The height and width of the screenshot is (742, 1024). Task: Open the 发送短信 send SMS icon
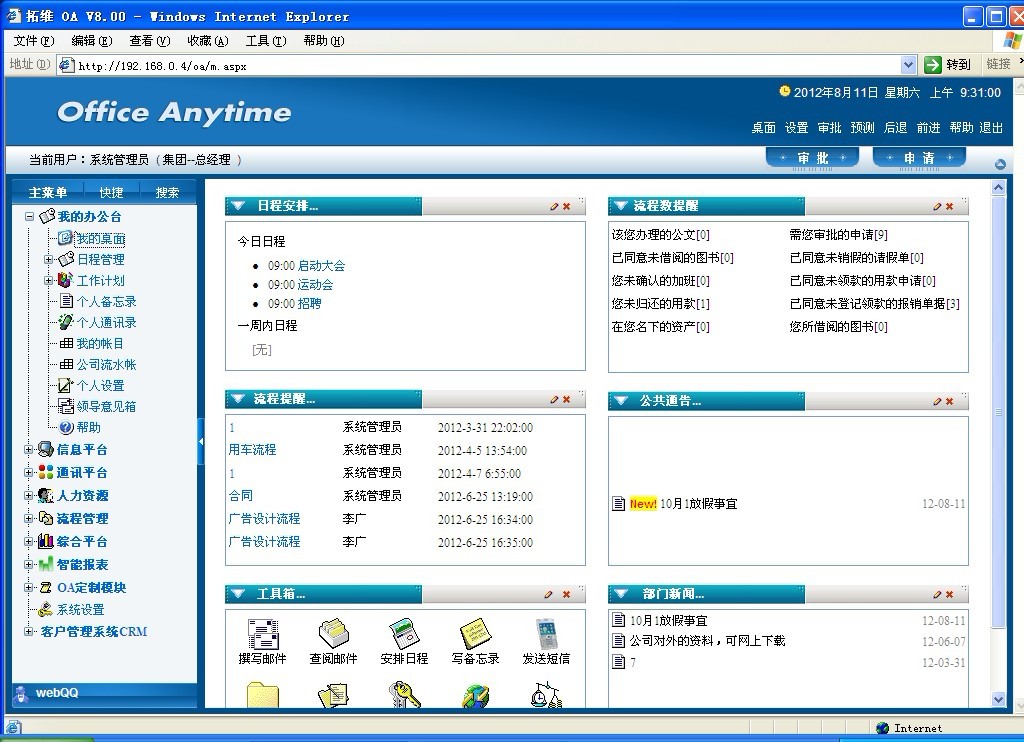(x=546, y=634)
